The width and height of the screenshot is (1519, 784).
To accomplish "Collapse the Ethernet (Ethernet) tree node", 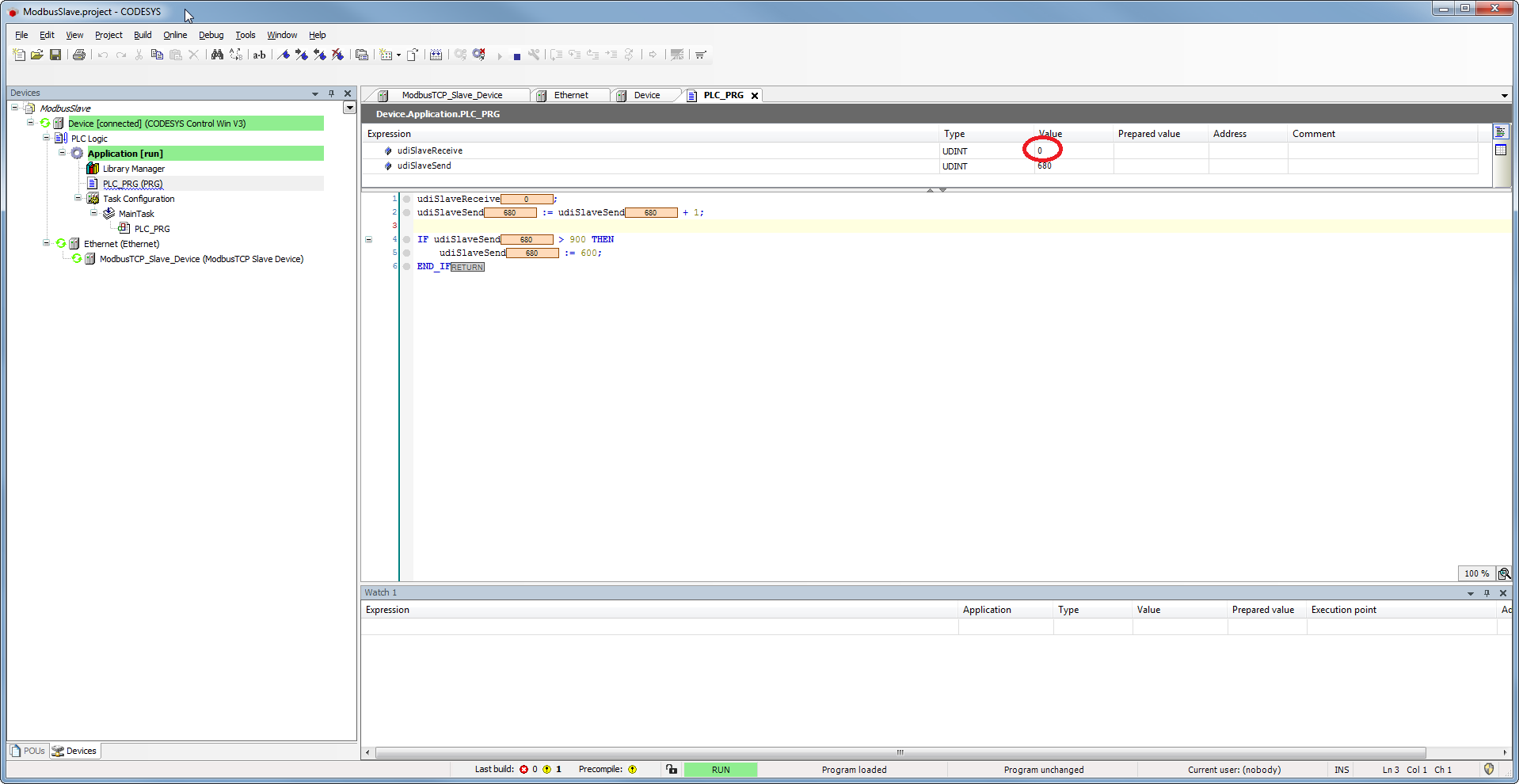I will tap(46, 244).
